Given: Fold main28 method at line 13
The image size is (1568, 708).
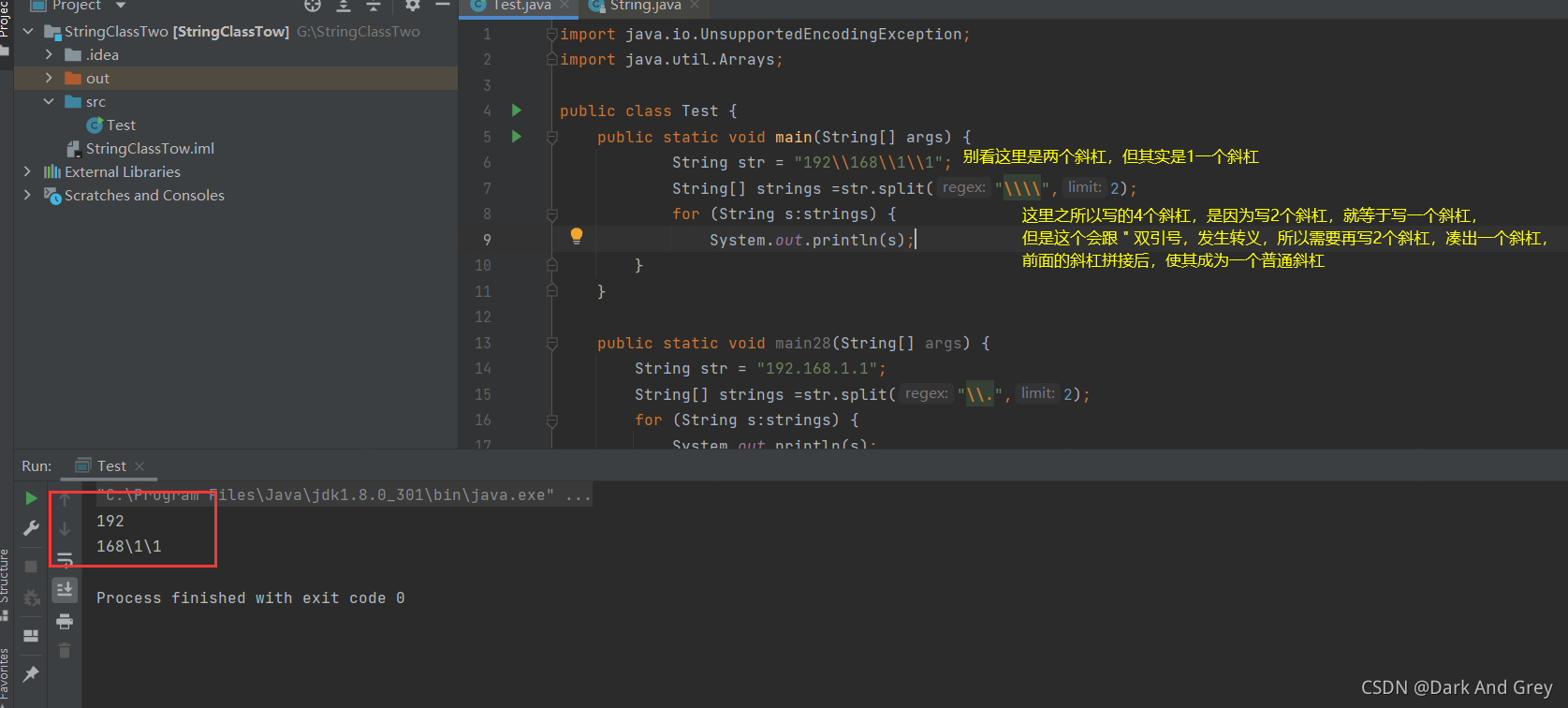Looking at the screenshot, I should coord(551,344).
